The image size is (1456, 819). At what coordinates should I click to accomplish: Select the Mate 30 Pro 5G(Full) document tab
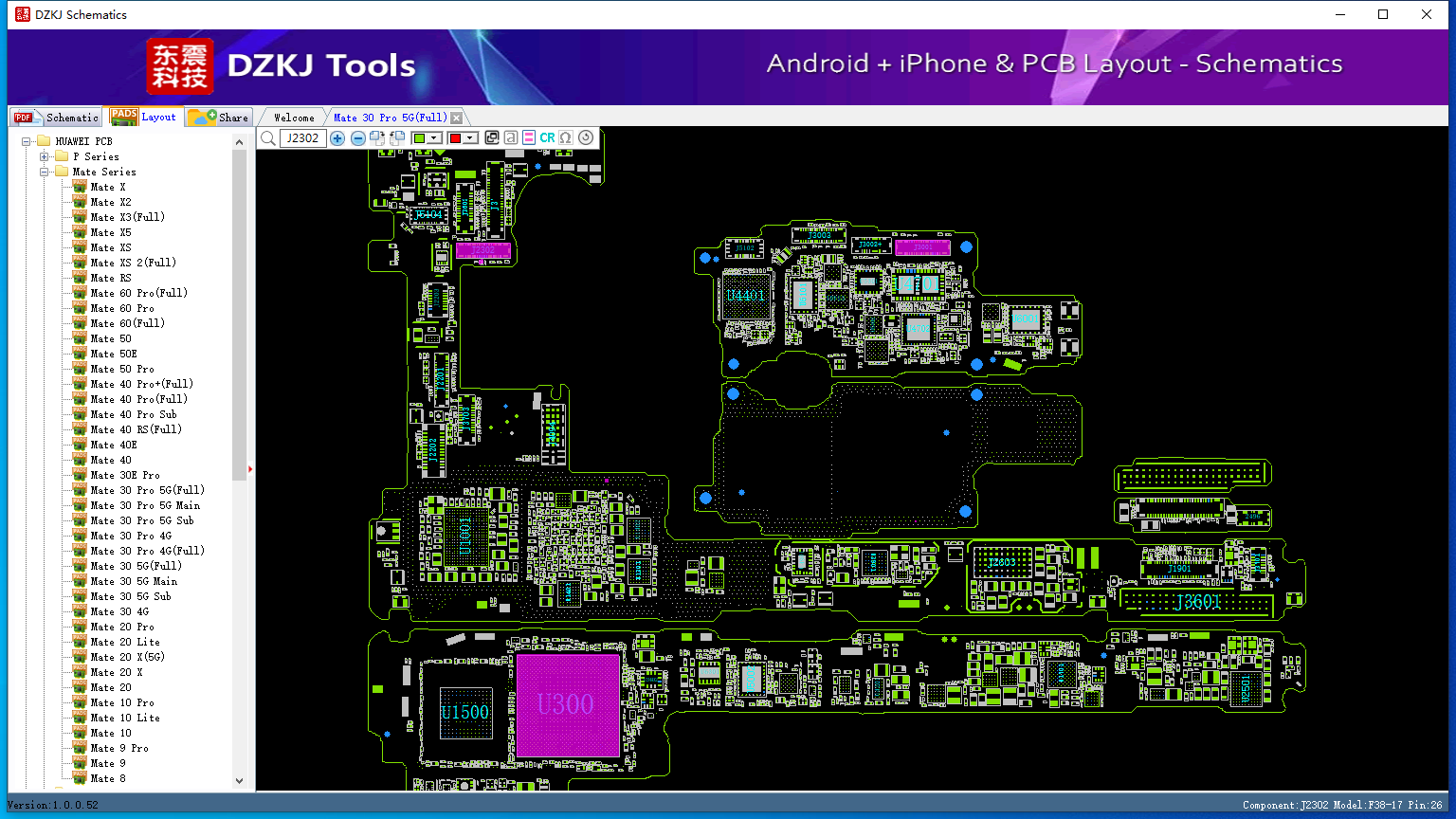[390, 118]
